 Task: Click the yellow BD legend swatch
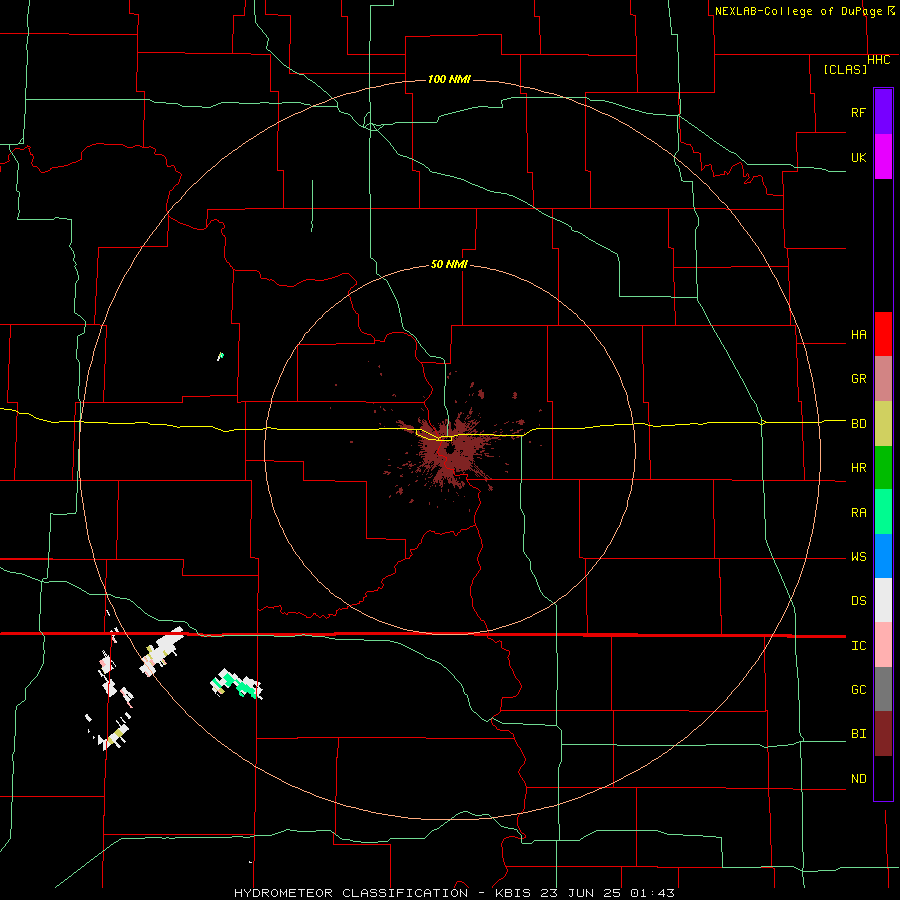[x=883, y=424]
